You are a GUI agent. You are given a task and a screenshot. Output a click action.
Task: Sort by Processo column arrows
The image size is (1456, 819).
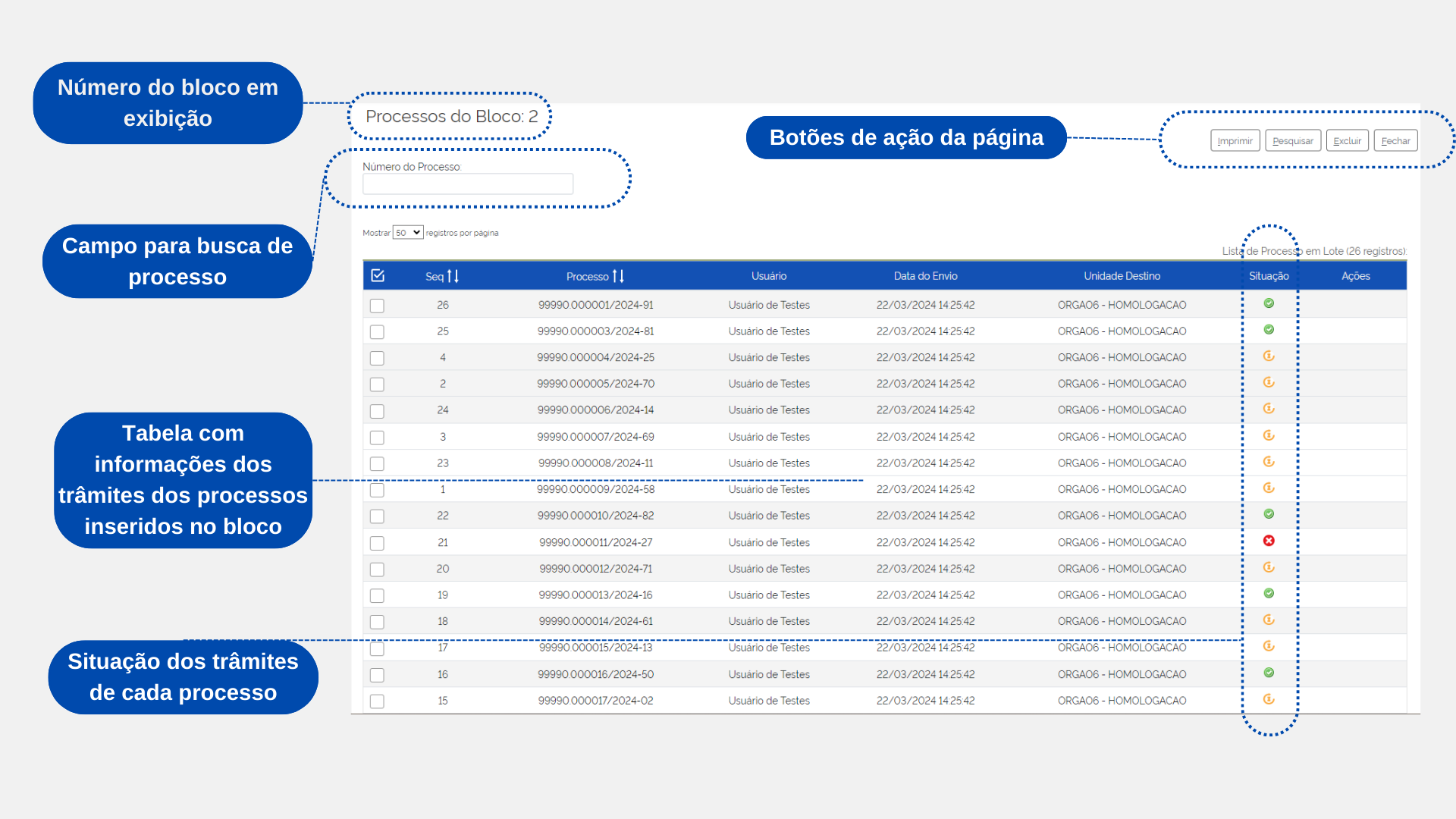click(x=618, y=276)
